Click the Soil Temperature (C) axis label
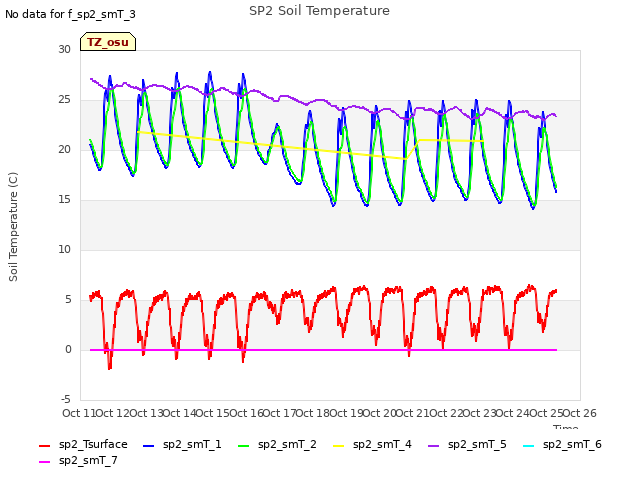Image resolution: width=640 pixels, height=480 pixels. point(13,227)
